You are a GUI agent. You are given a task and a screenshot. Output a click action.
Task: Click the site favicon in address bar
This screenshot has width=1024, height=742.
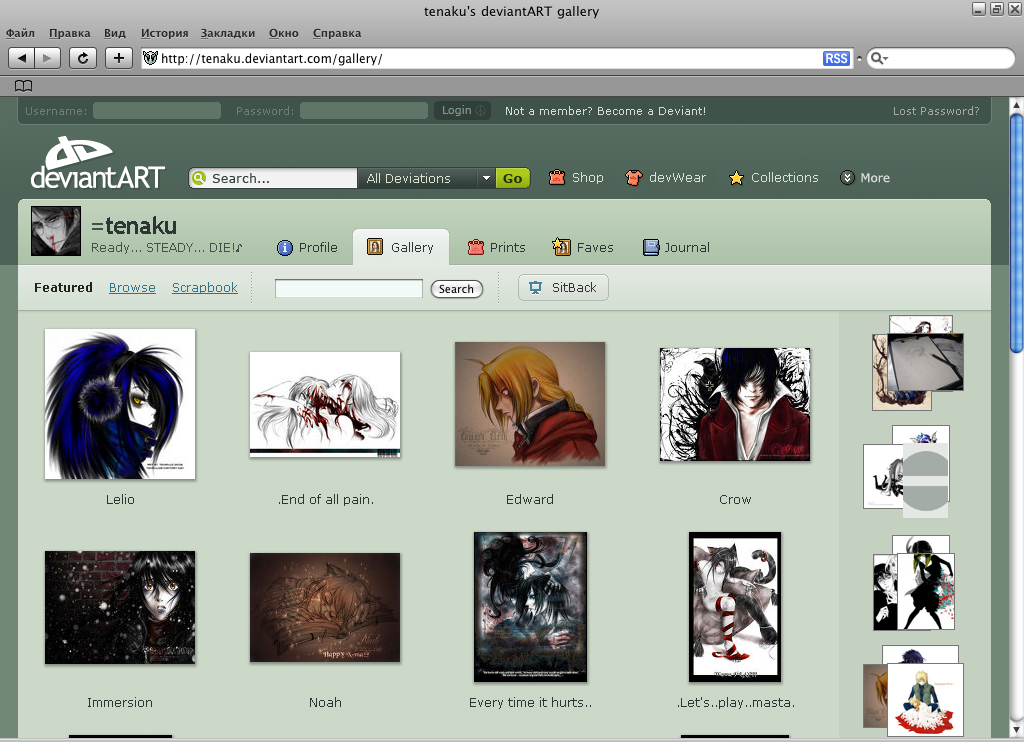coord(150,58)
